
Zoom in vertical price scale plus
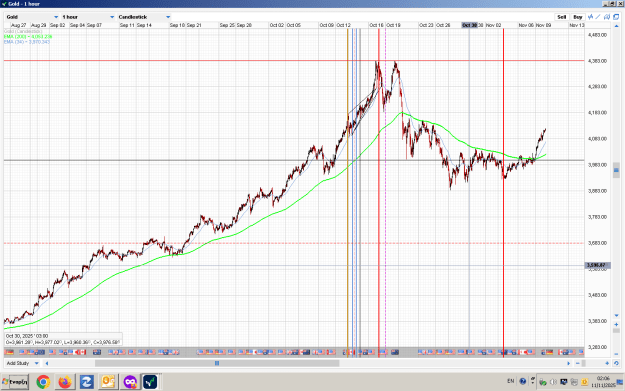tap(616, 324)
